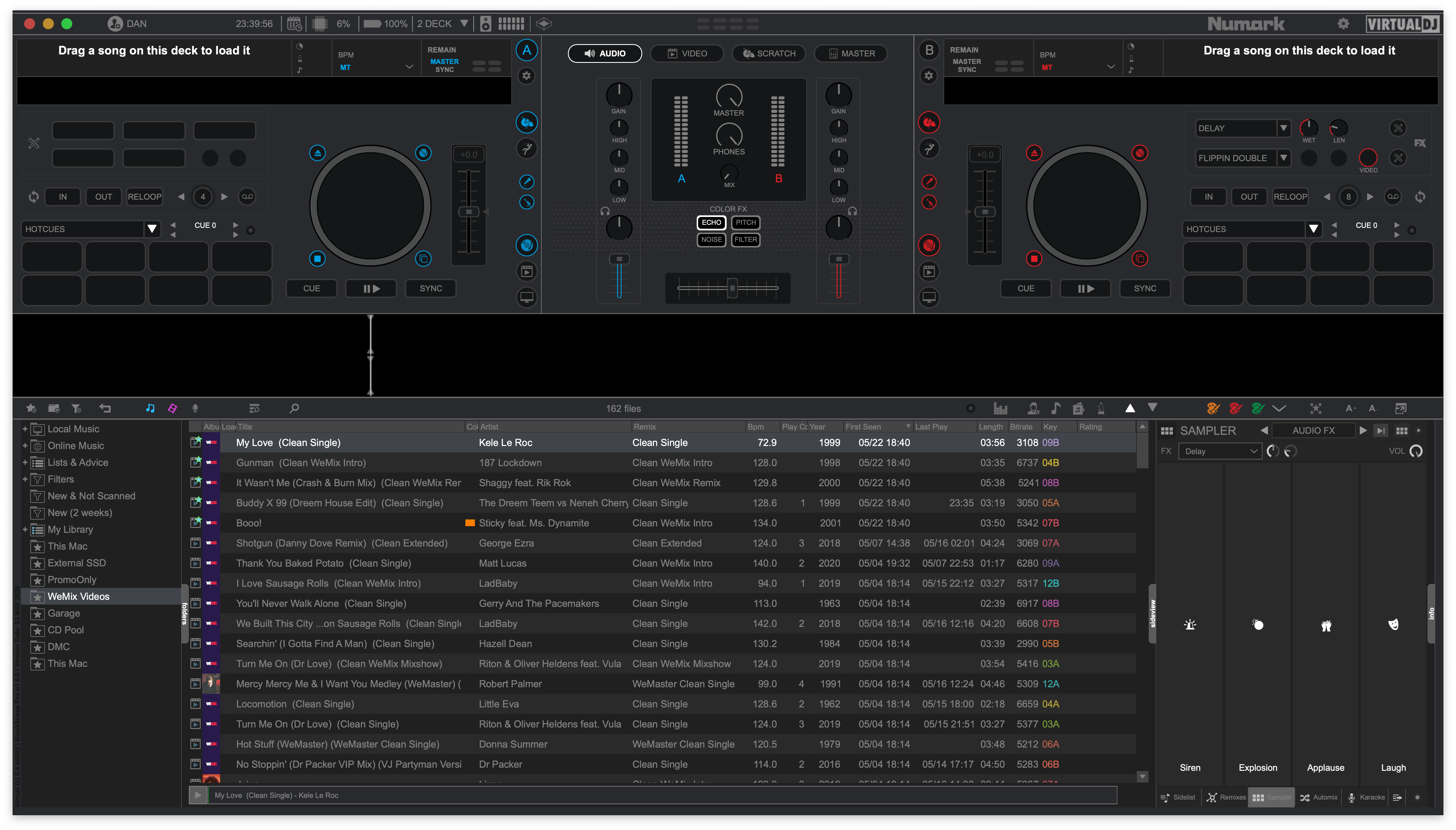Screen dimensions: 1456x830
Task: Click deck B red stop button
Action: click(x=1034, y=259)
